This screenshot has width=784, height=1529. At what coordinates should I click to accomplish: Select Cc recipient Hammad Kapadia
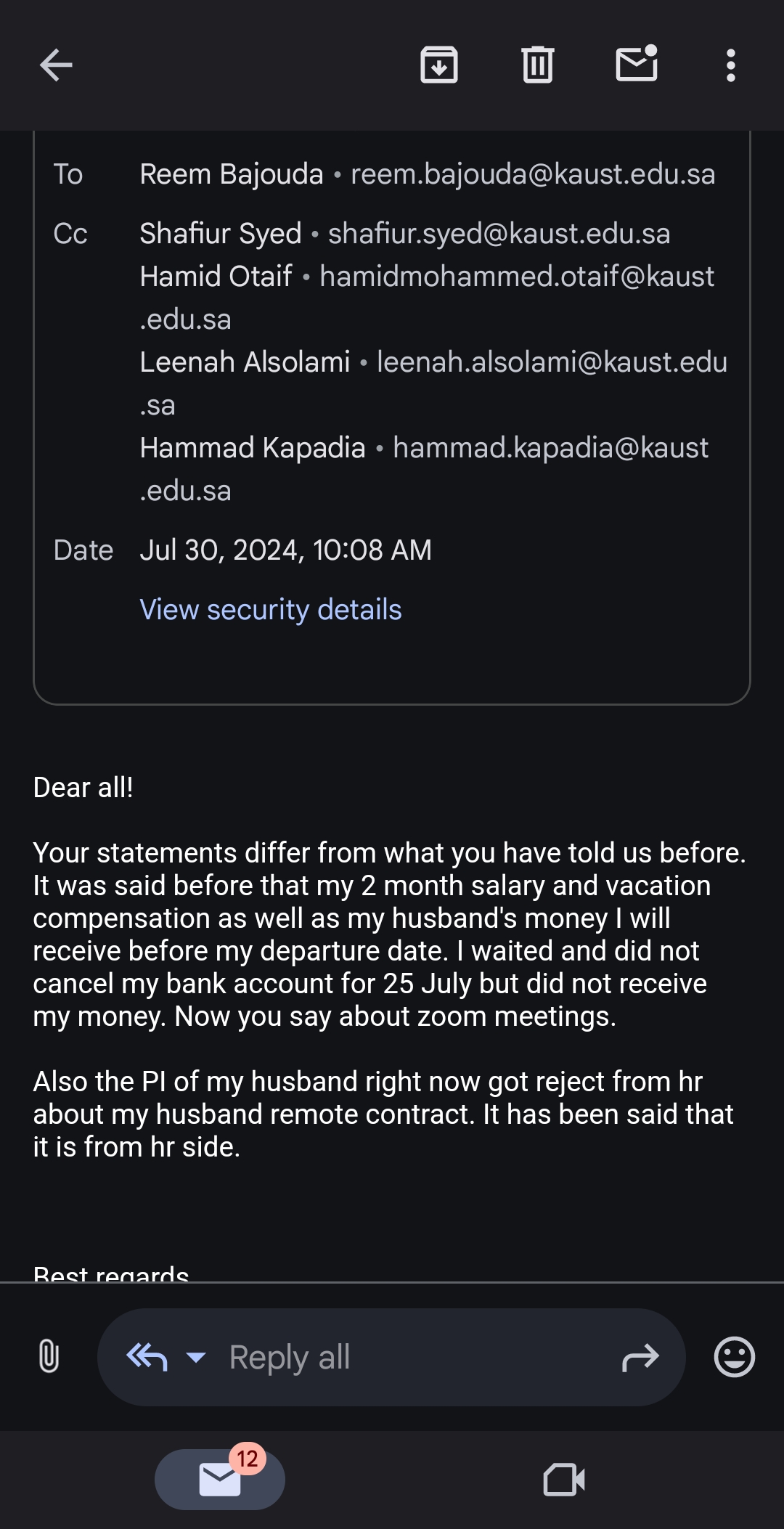point(252,448)
